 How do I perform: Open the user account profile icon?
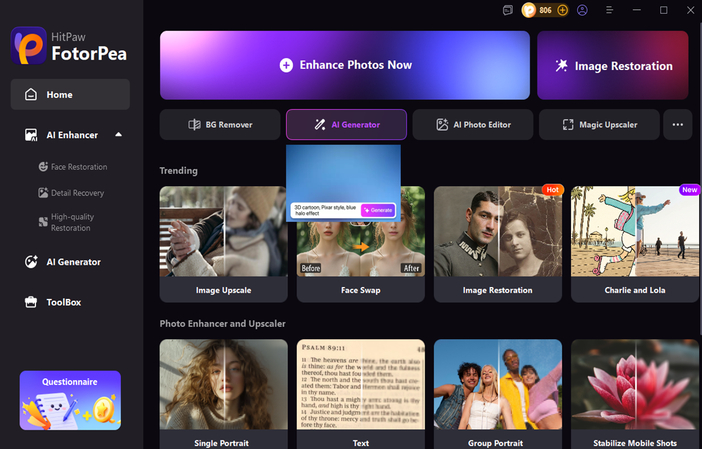pyautogui.click(x=582, y=10)
